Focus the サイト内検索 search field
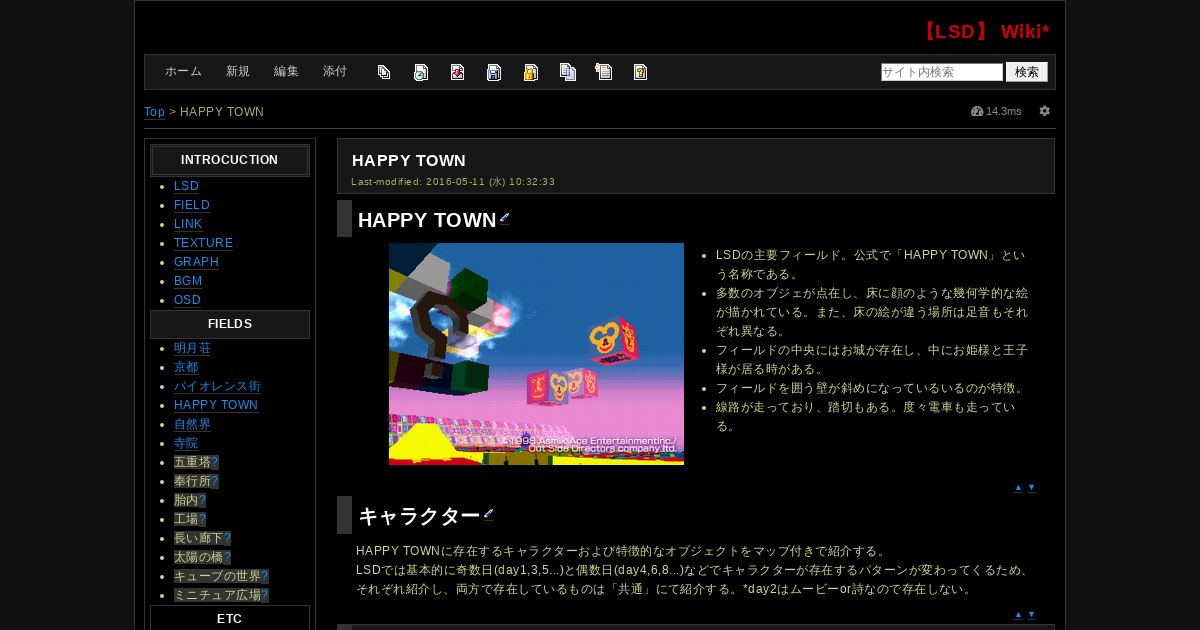The width and height of the screenshot is (1200, 630). click(942, 72)
